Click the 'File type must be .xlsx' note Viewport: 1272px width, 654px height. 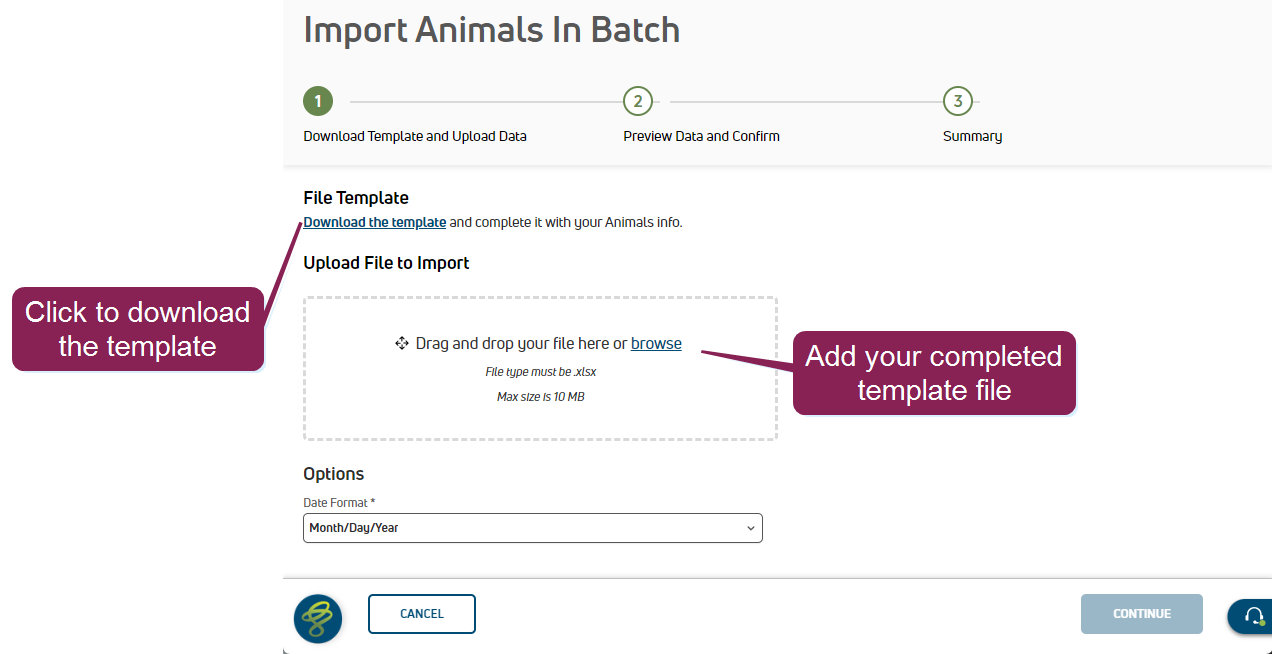540,372
